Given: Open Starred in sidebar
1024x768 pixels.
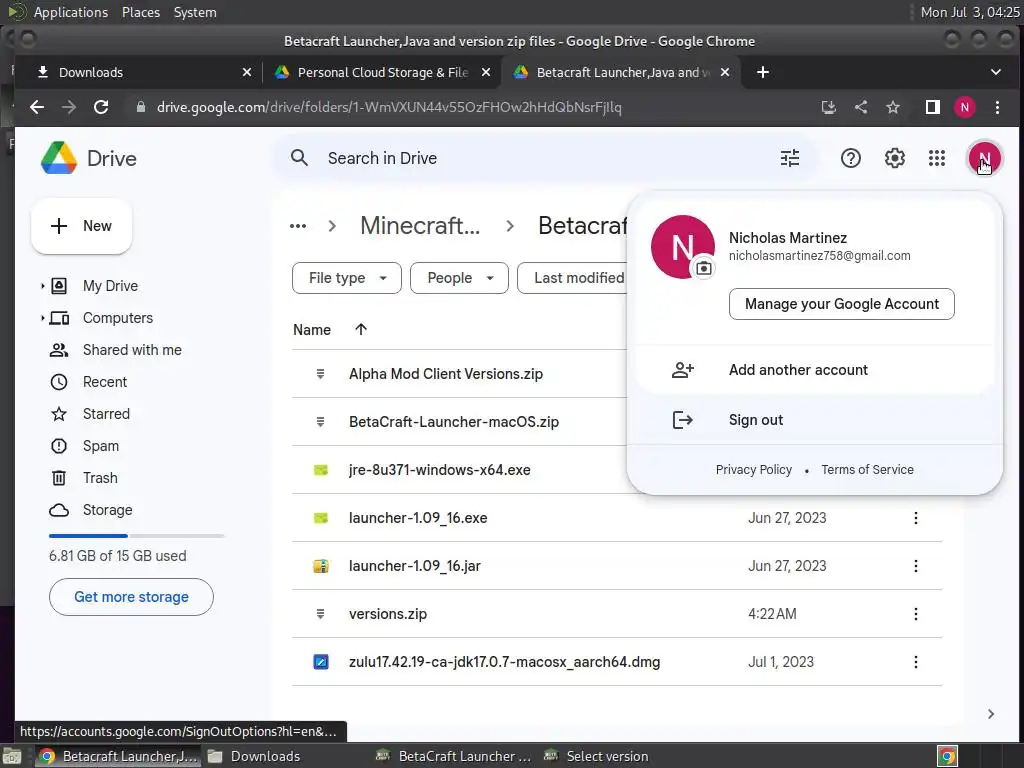Looking at the screenshot, I should (x=106, y=414).
